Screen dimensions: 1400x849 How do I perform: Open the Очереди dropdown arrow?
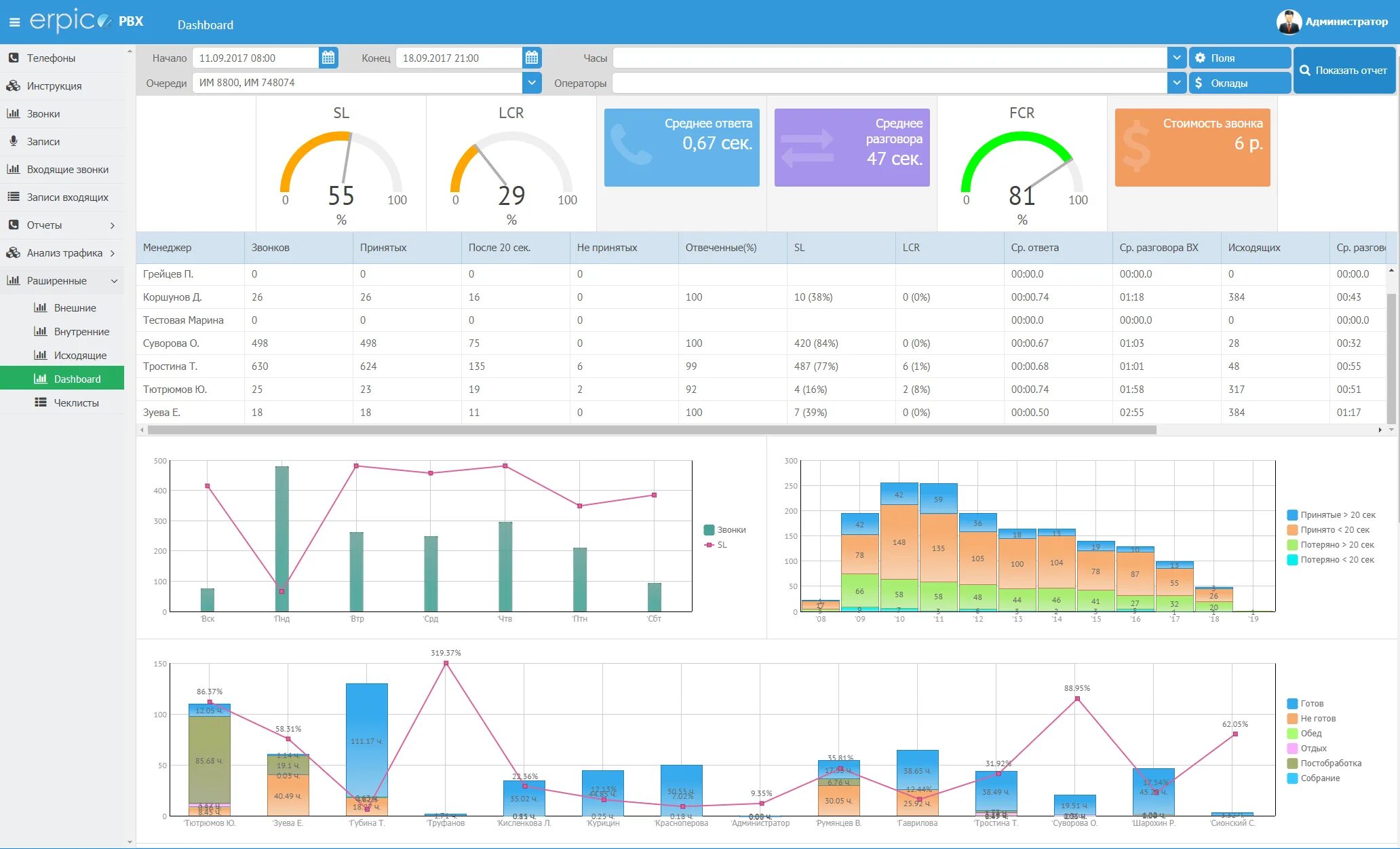click(532, 83)
